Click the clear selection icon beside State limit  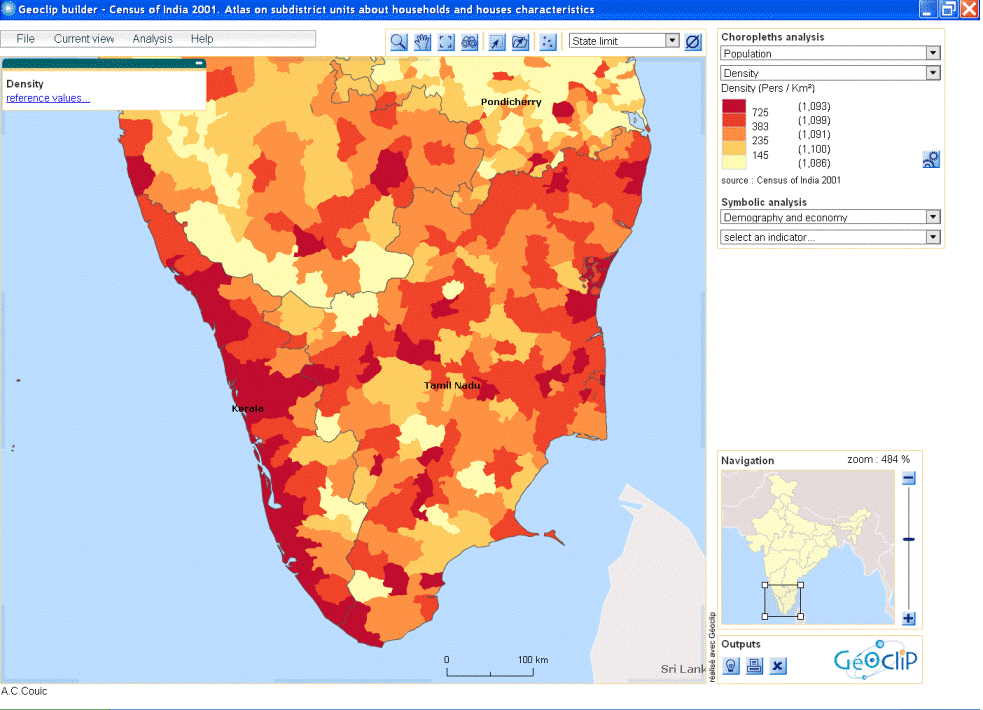click(693, 42)
